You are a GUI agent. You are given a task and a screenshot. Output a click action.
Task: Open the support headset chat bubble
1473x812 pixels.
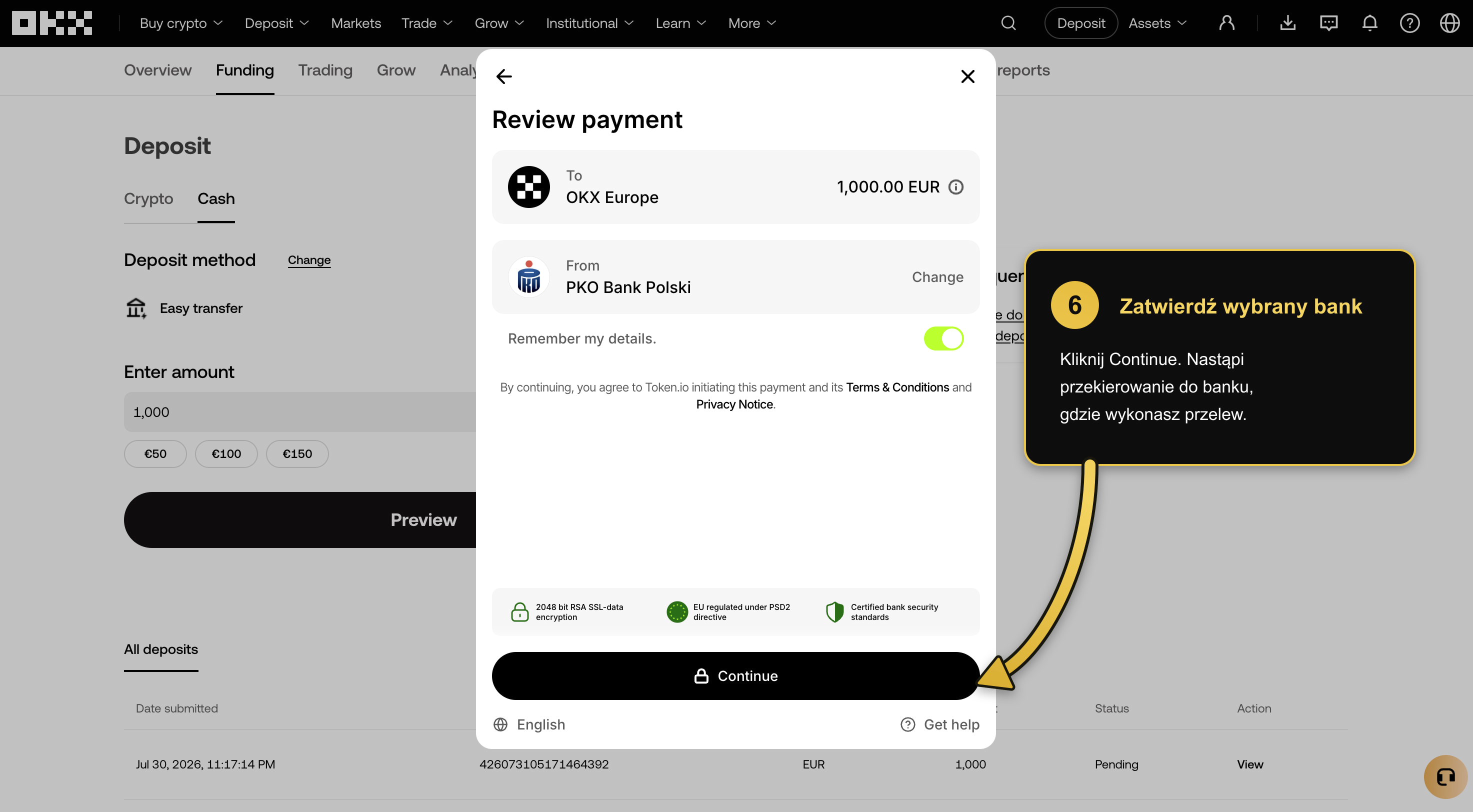tap(1445, 776)
